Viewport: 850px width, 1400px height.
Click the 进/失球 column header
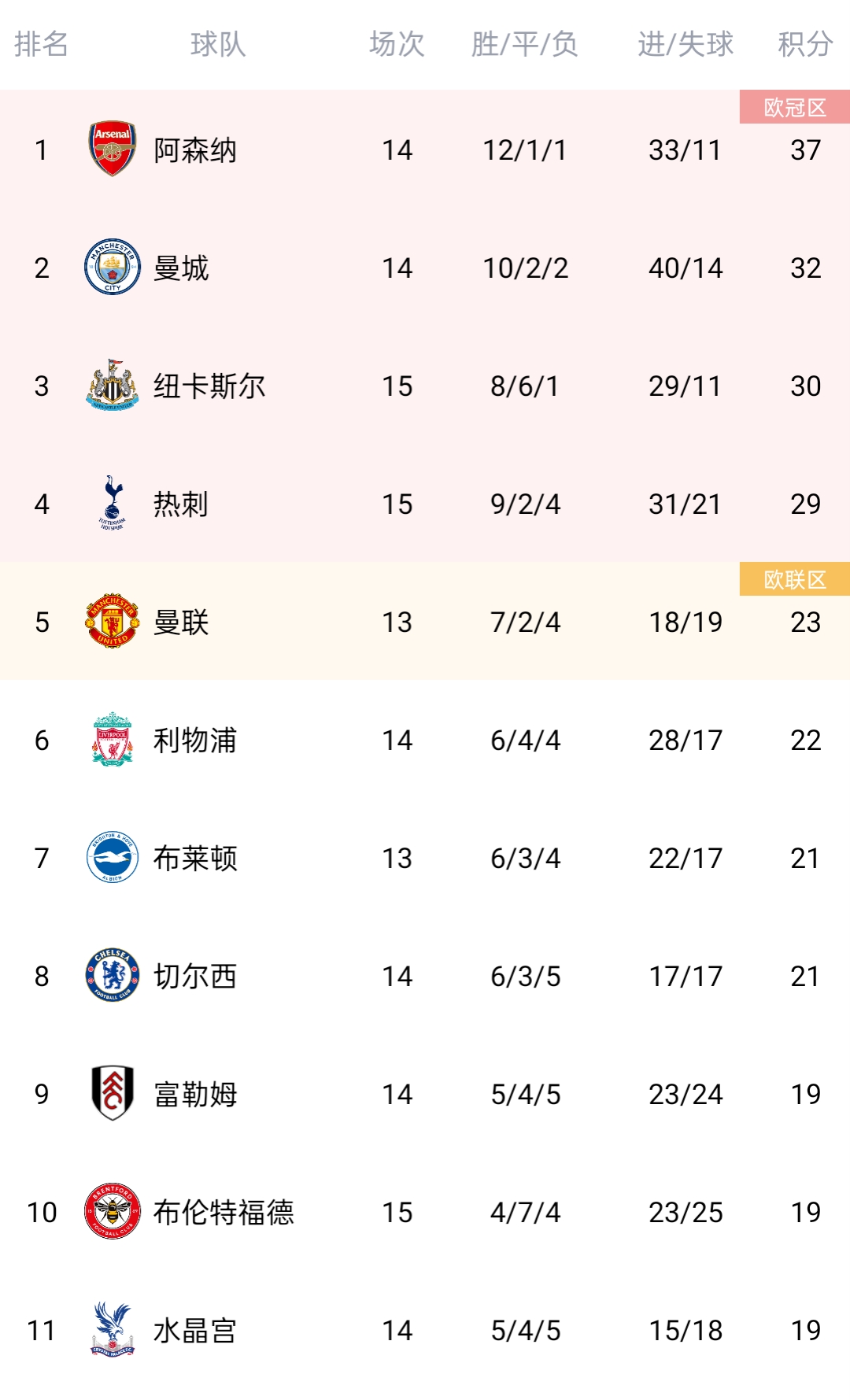tap(686, 44)
